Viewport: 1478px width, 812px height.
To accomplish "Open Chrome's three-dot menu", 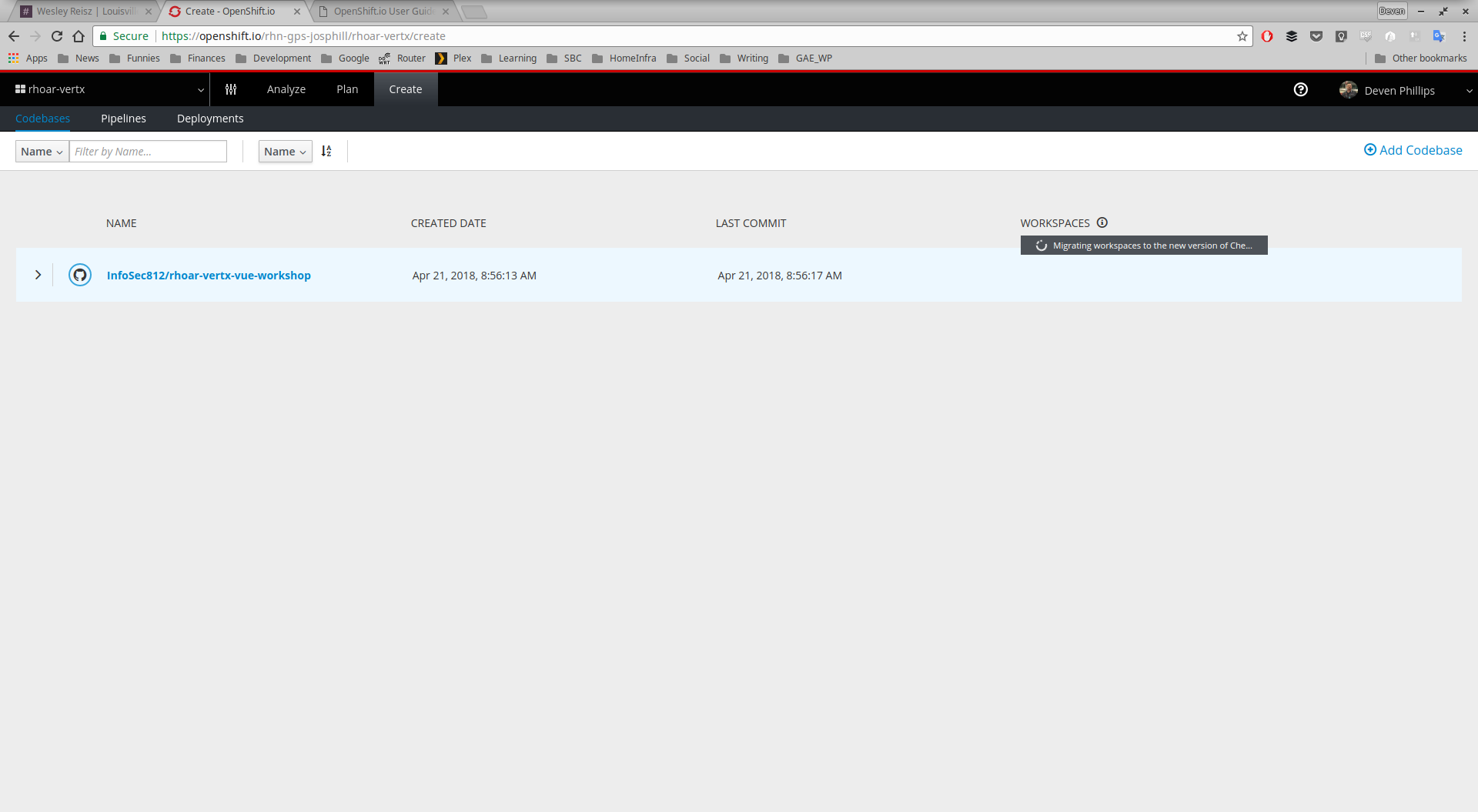I will tap(1464, 36).
